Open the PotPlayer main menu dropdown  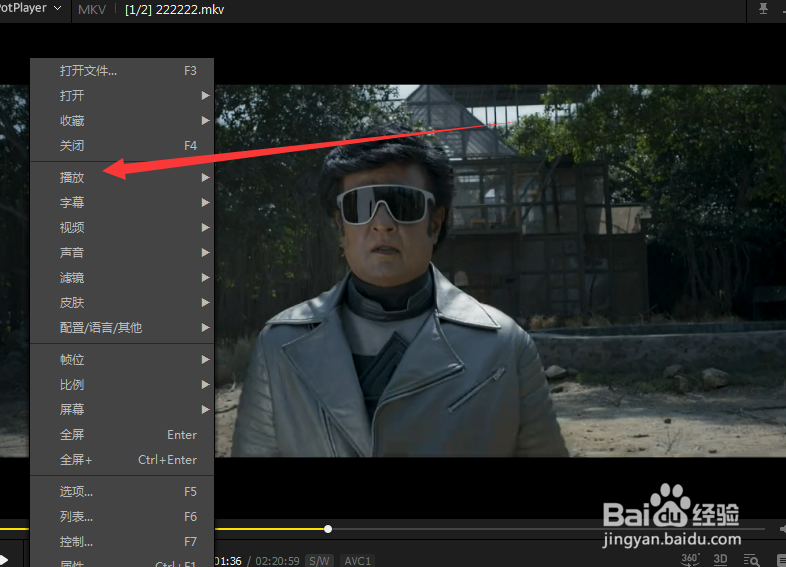pos(30,9)
